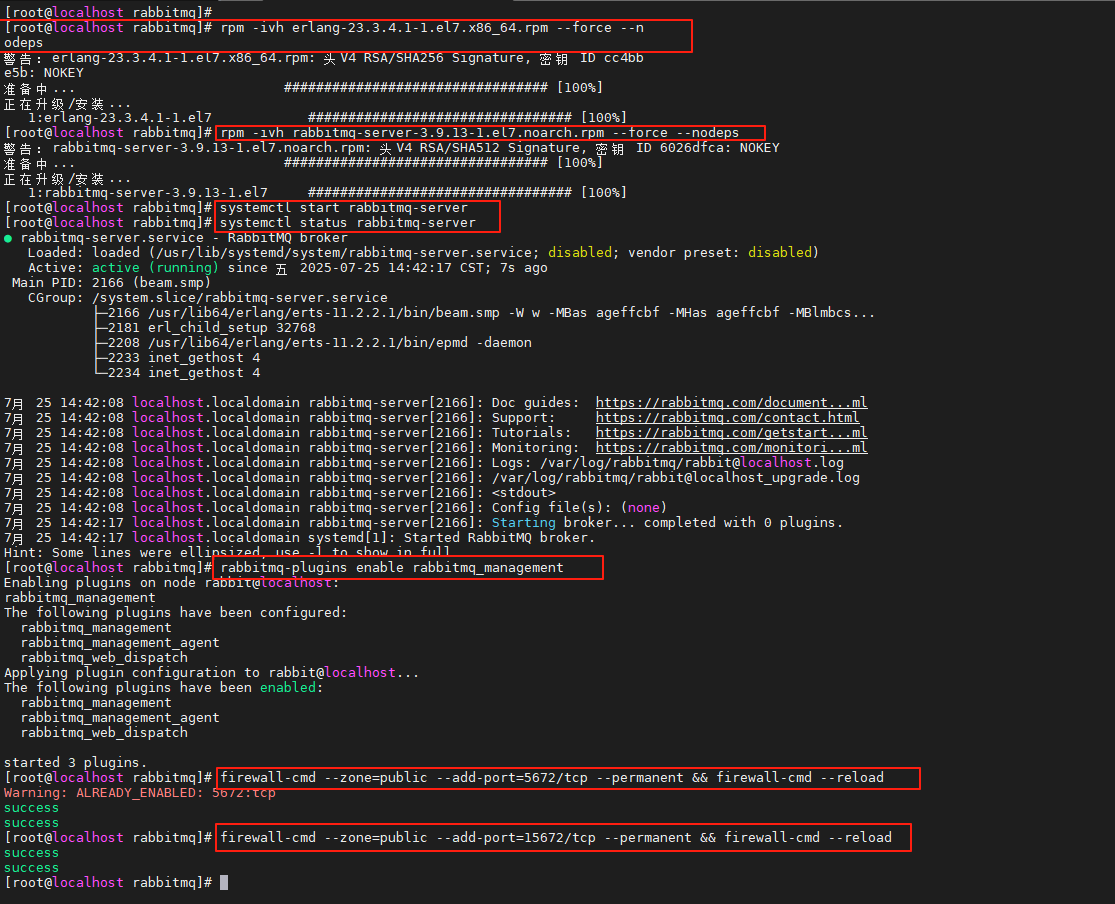
Task: Click 'Started RabbitMQ broker.' systemd log line
Action: point(299,538)
